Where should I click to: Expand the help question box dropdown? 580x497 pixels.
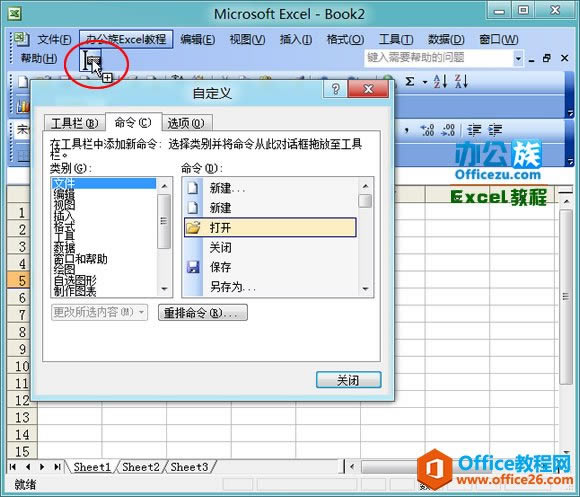click(x=518, y=58)
